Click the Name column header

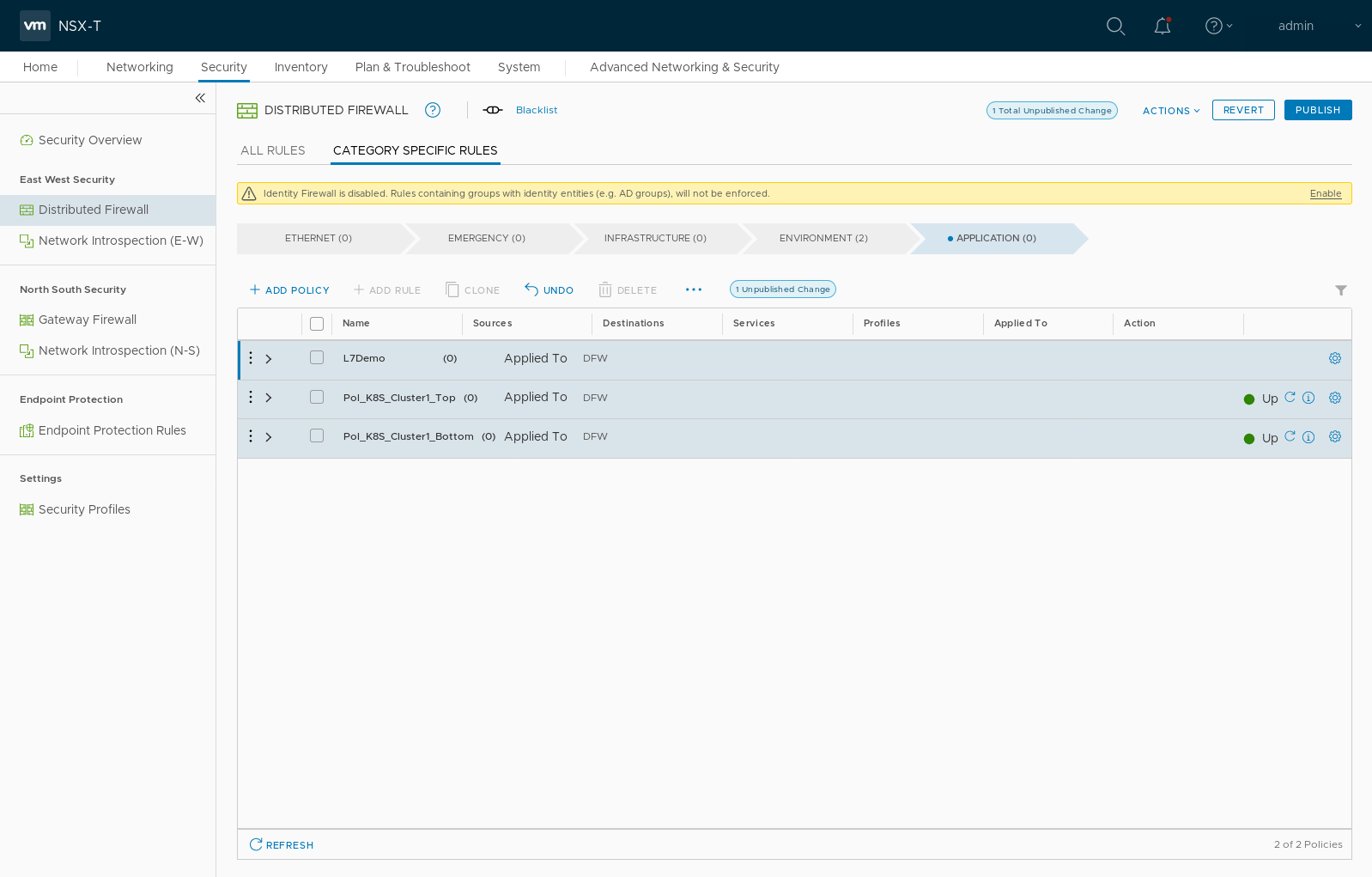[x=356, y=324]
